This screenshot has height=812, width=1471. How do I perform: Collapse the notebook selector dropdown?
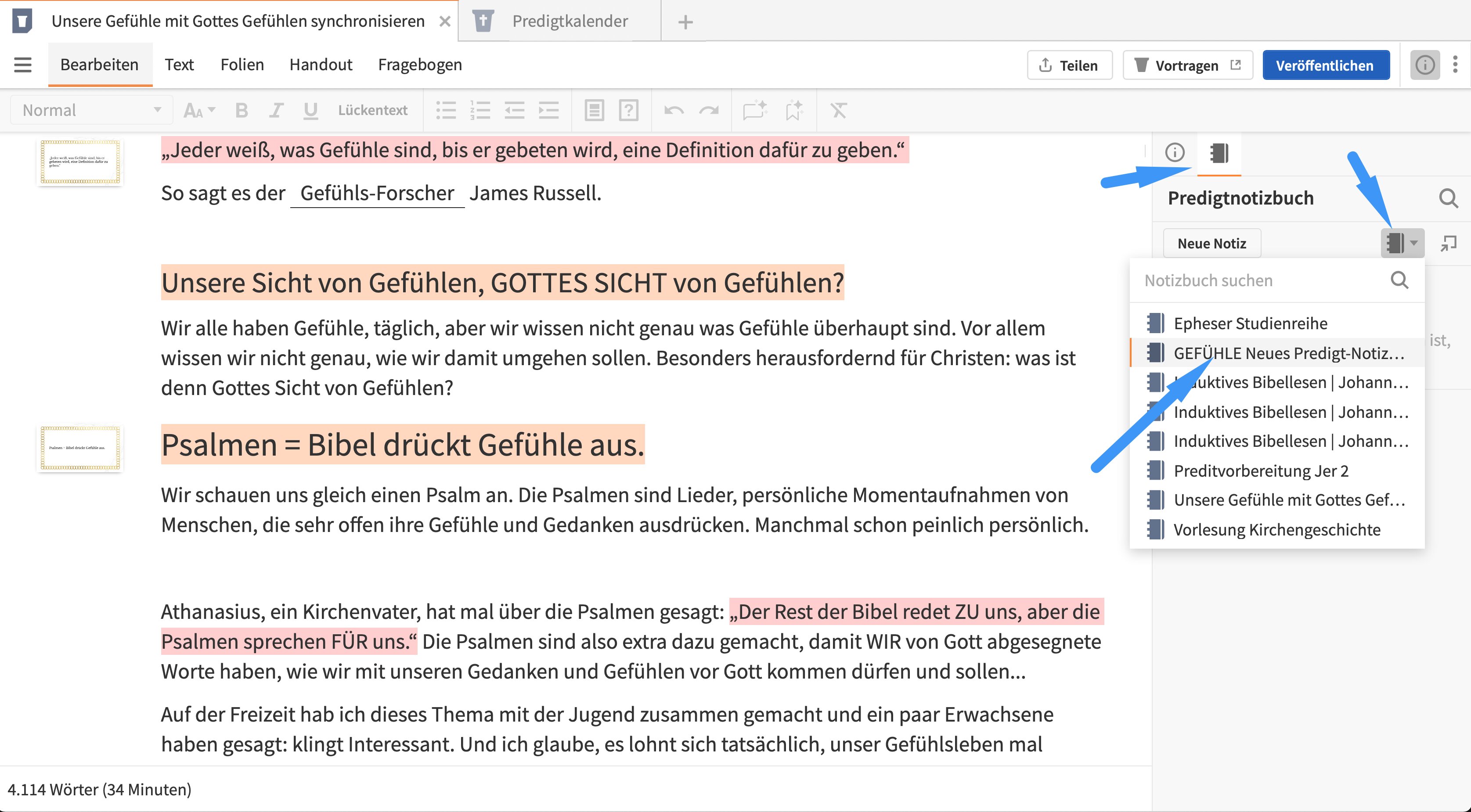[1402, 244]
